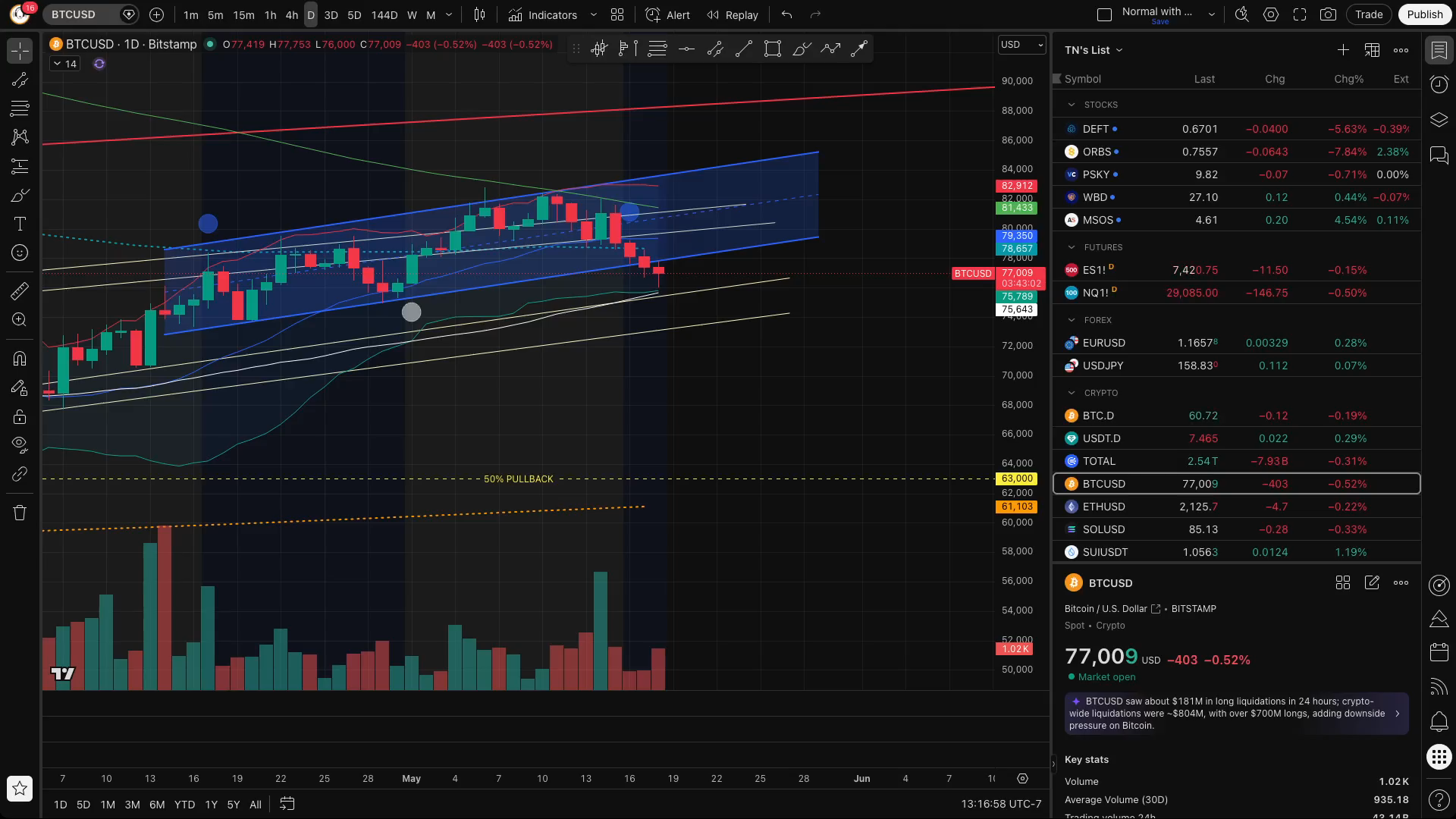Open the notifications bell icon
Viewport: 1456px width, 819px height.
[x=1439, y=721]
